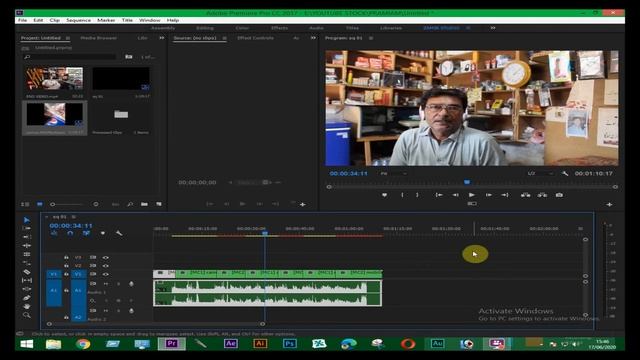The image size is (640, 360).
Task: Toggle V1 track output eye
Action: point(106,274)
